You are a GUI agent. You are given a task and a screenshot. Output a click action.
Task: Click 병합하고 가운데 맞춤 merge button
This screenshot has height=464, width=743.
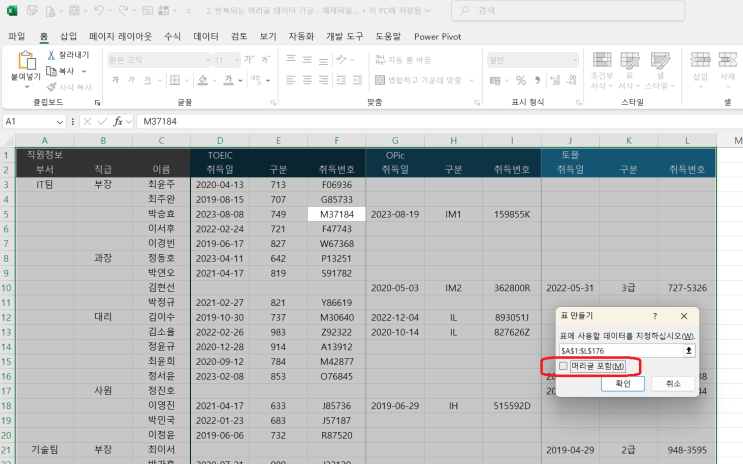pos(418,80)
